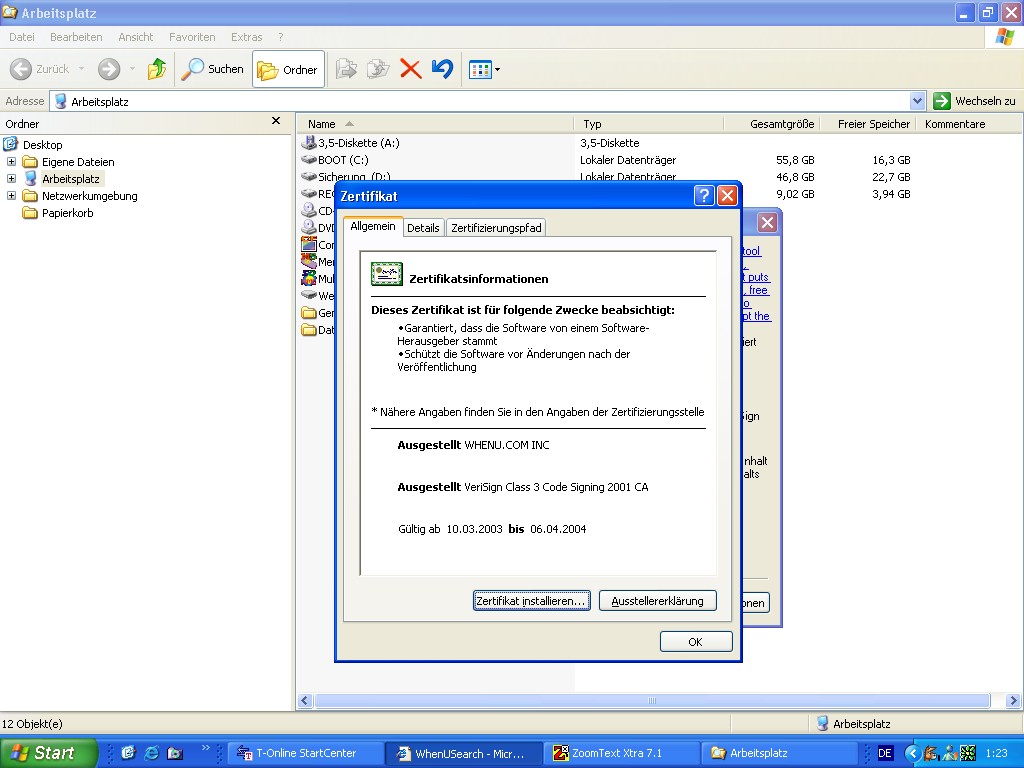Switch to the Details tab

(423, 228)
